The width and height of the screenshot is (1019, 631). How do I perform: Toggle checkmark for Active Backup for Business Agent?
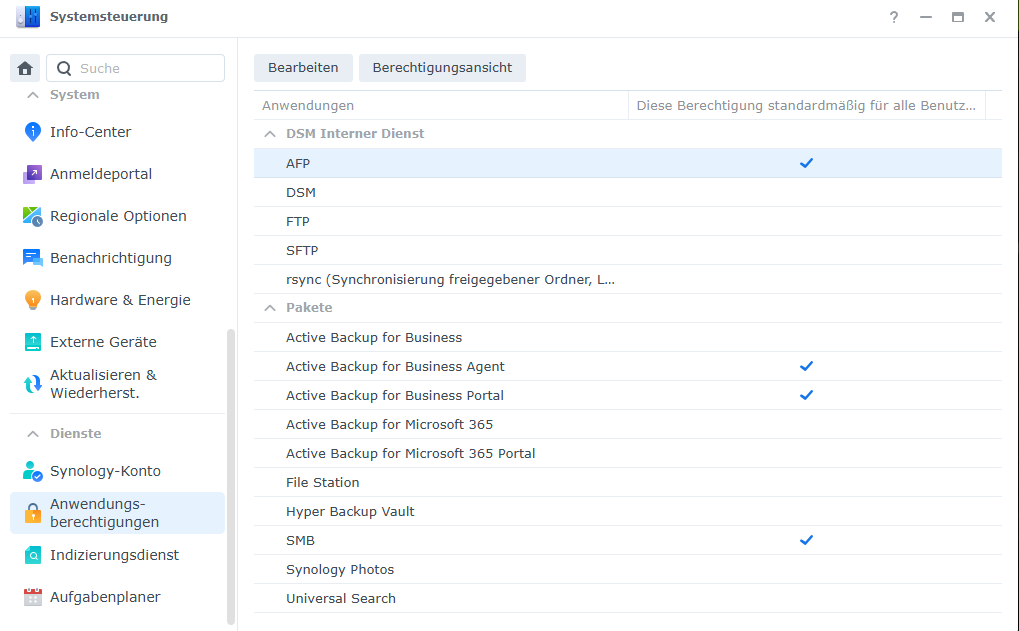point(806,366)
